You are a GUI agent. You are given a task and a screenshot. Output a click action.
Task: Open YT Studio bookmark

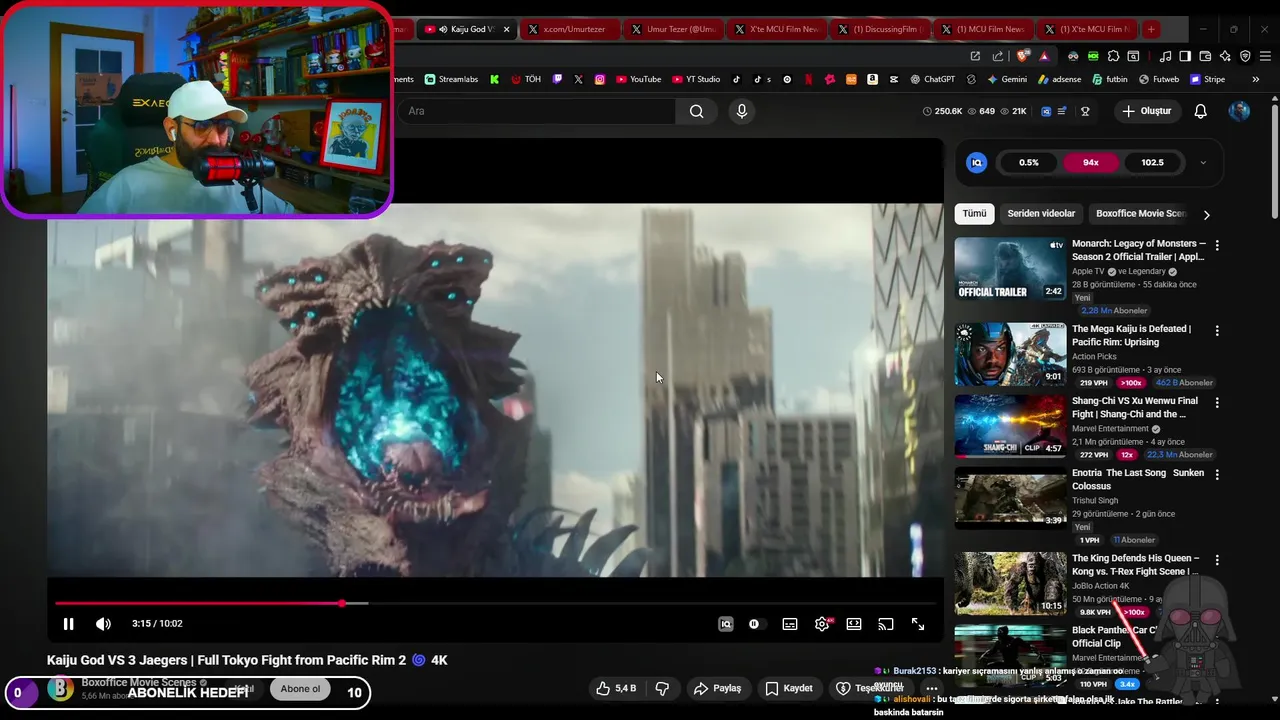696,79
